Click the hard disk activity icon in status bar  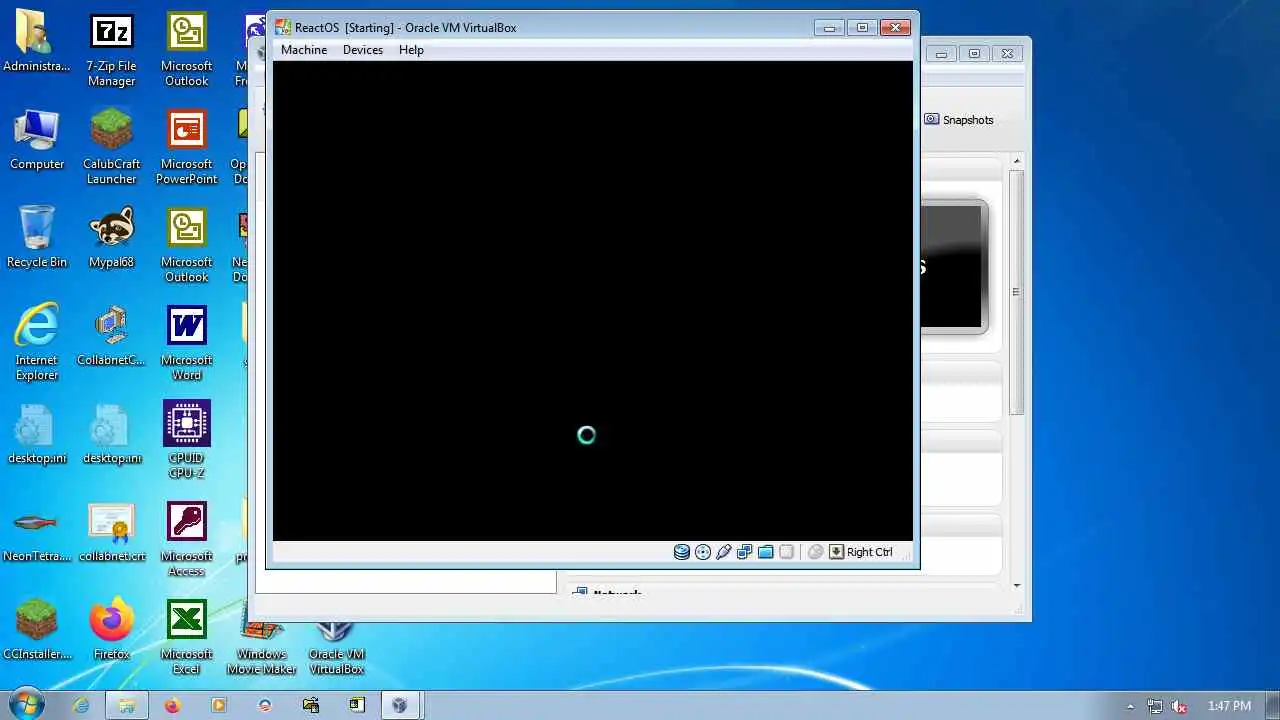pos(682,552)
